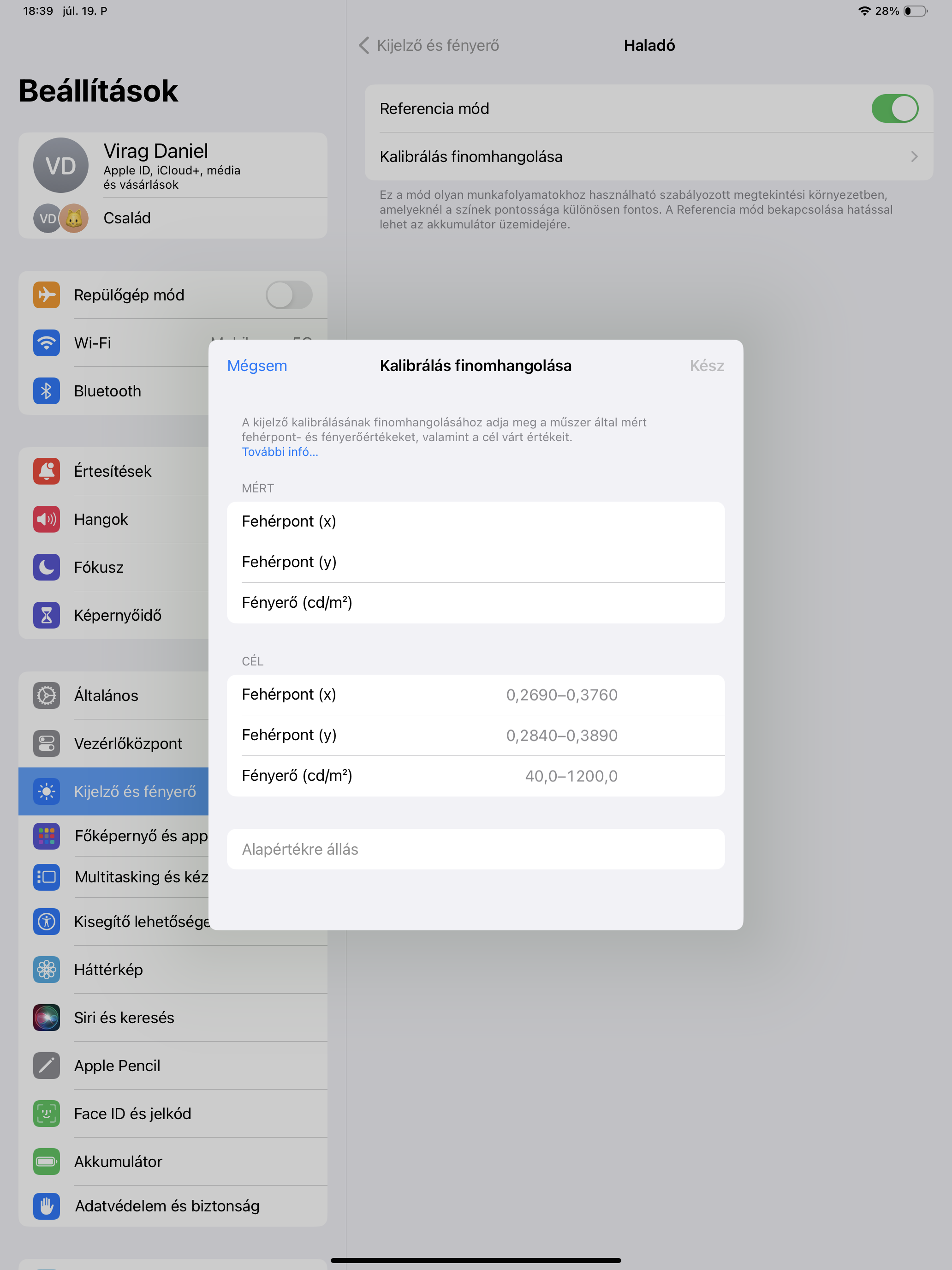The width and height of the screenshot is (952, 1270).
Task: Tap the Siri és keresés icon
Action: coord(47,1018)
